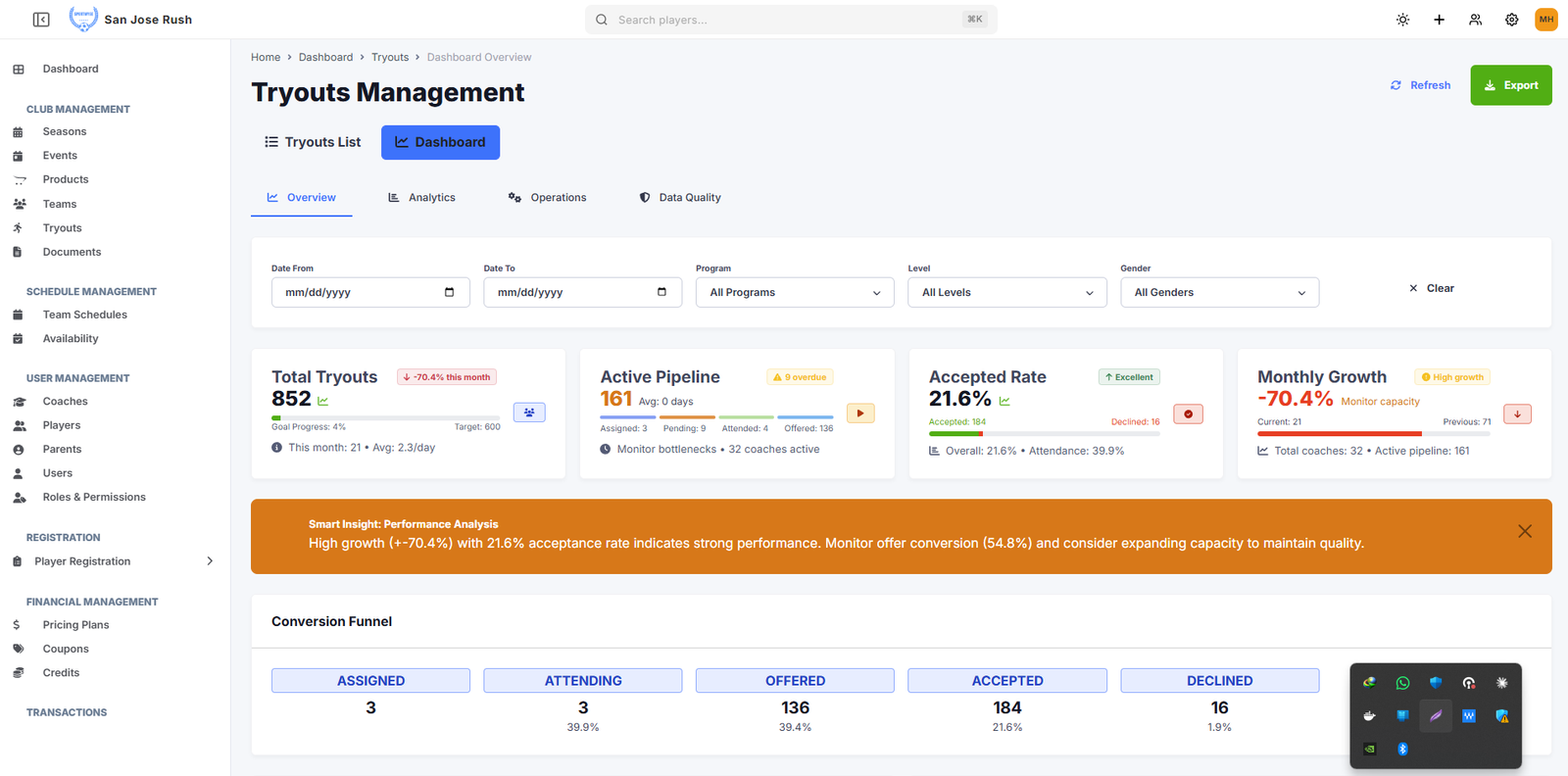Dismiss the Smart Insight banner
Screen dimensions: 1568x776
[x=1524, y=531]
